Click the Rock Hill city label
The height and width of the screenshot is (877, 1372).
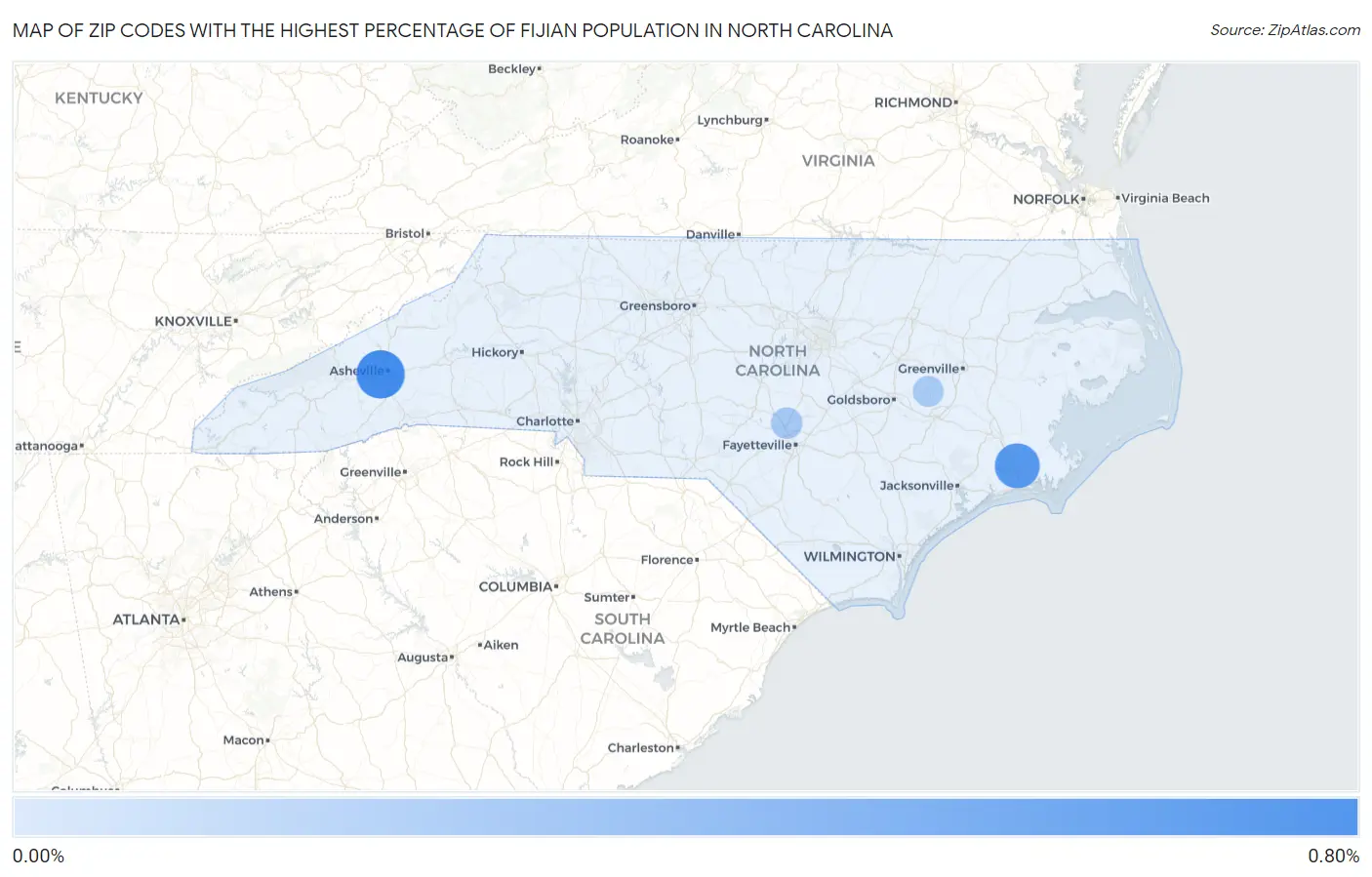click(527, 461)
